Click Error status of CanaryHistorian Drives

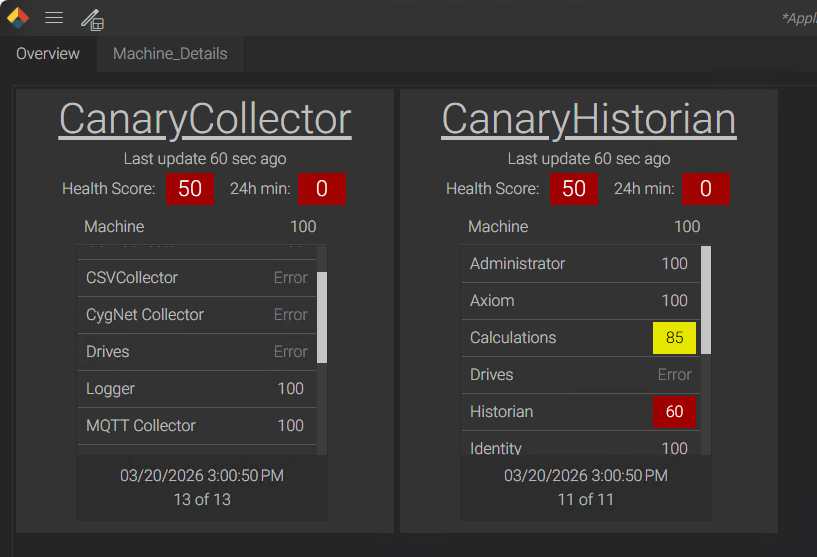coord(675,375)
